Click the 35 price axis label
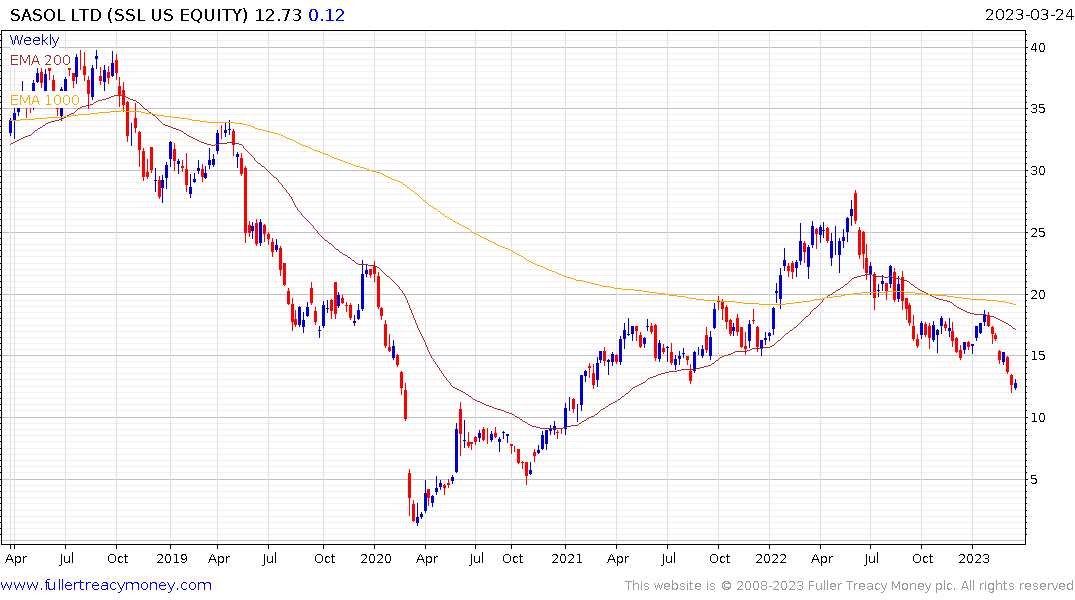The image size is (1075, 600). pos(1037,109)
